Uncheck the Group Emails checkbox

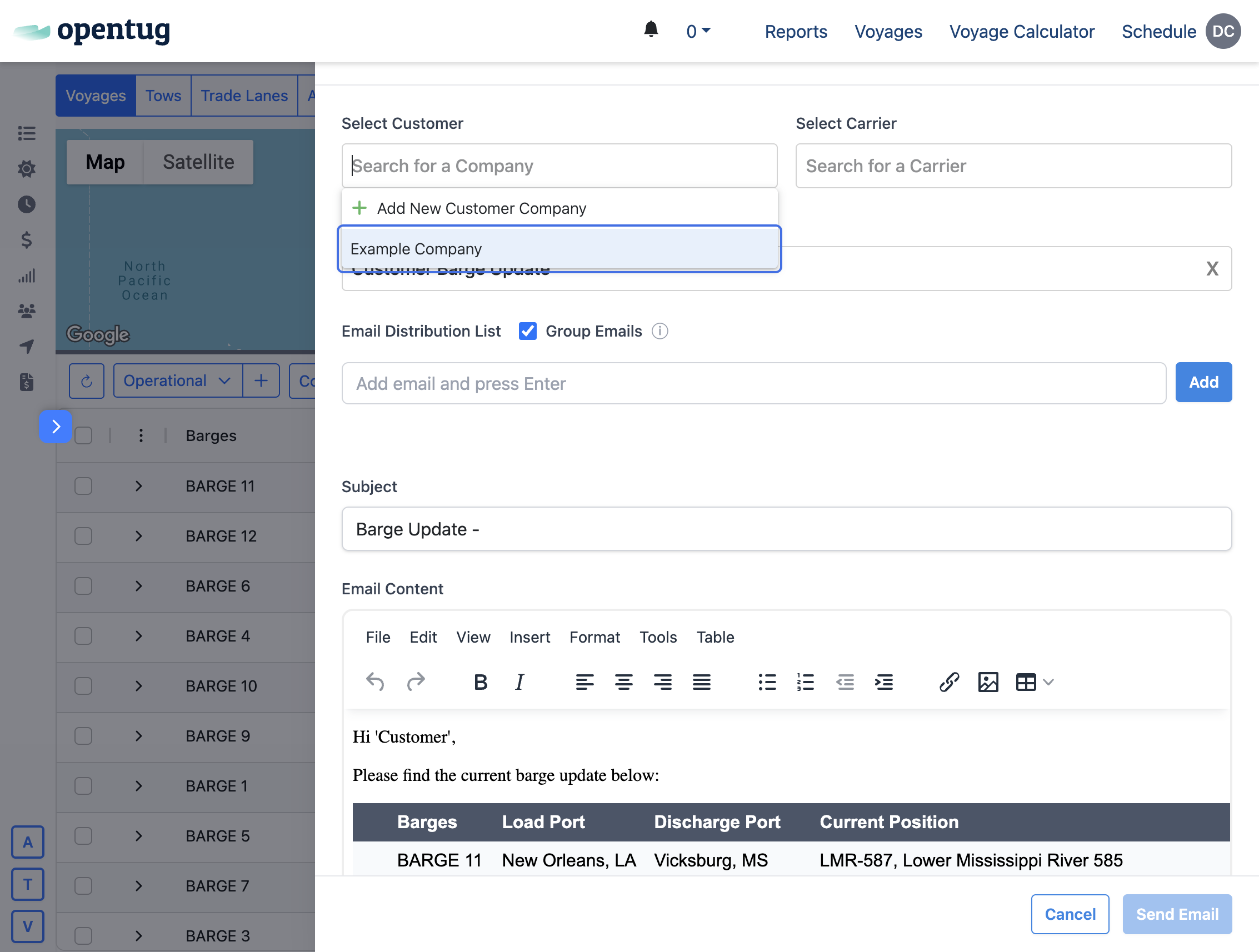pyautogui.click(x=527, y=331)
